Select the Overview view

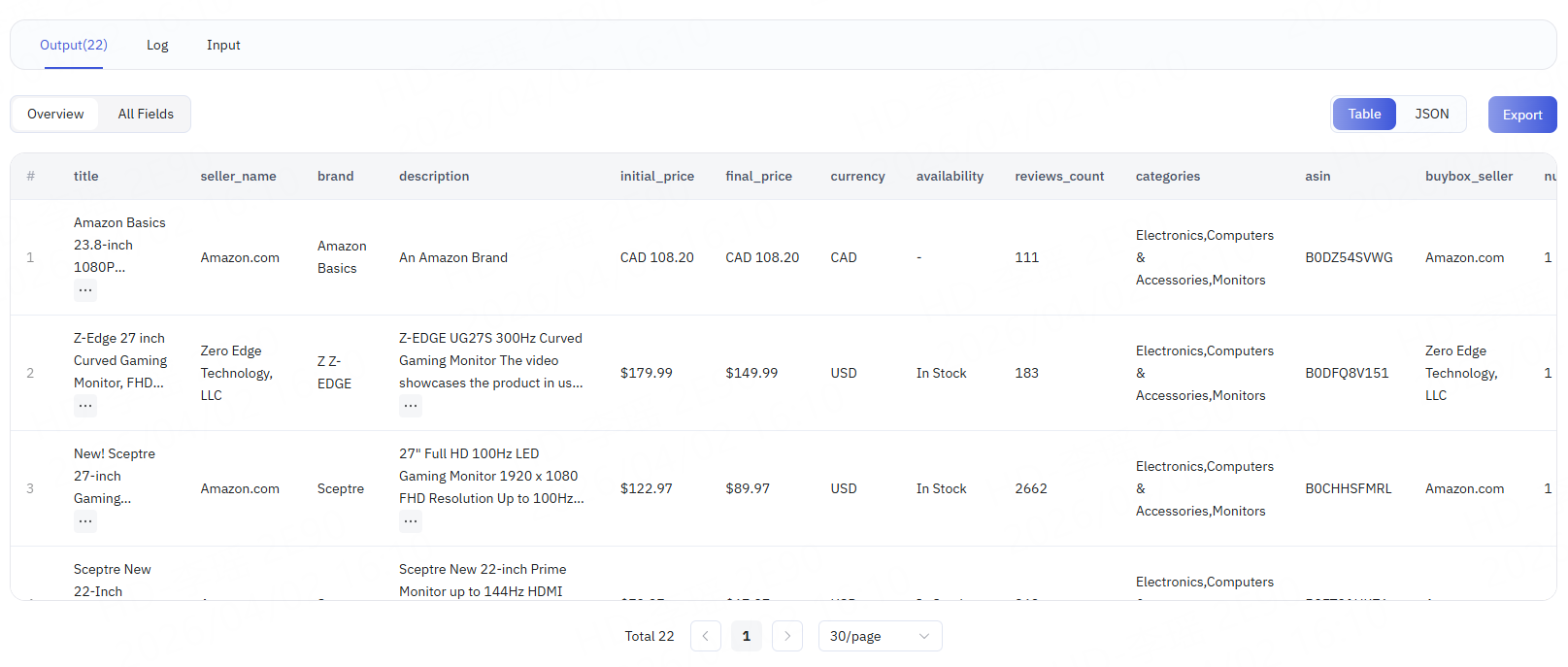coord(55,114)
